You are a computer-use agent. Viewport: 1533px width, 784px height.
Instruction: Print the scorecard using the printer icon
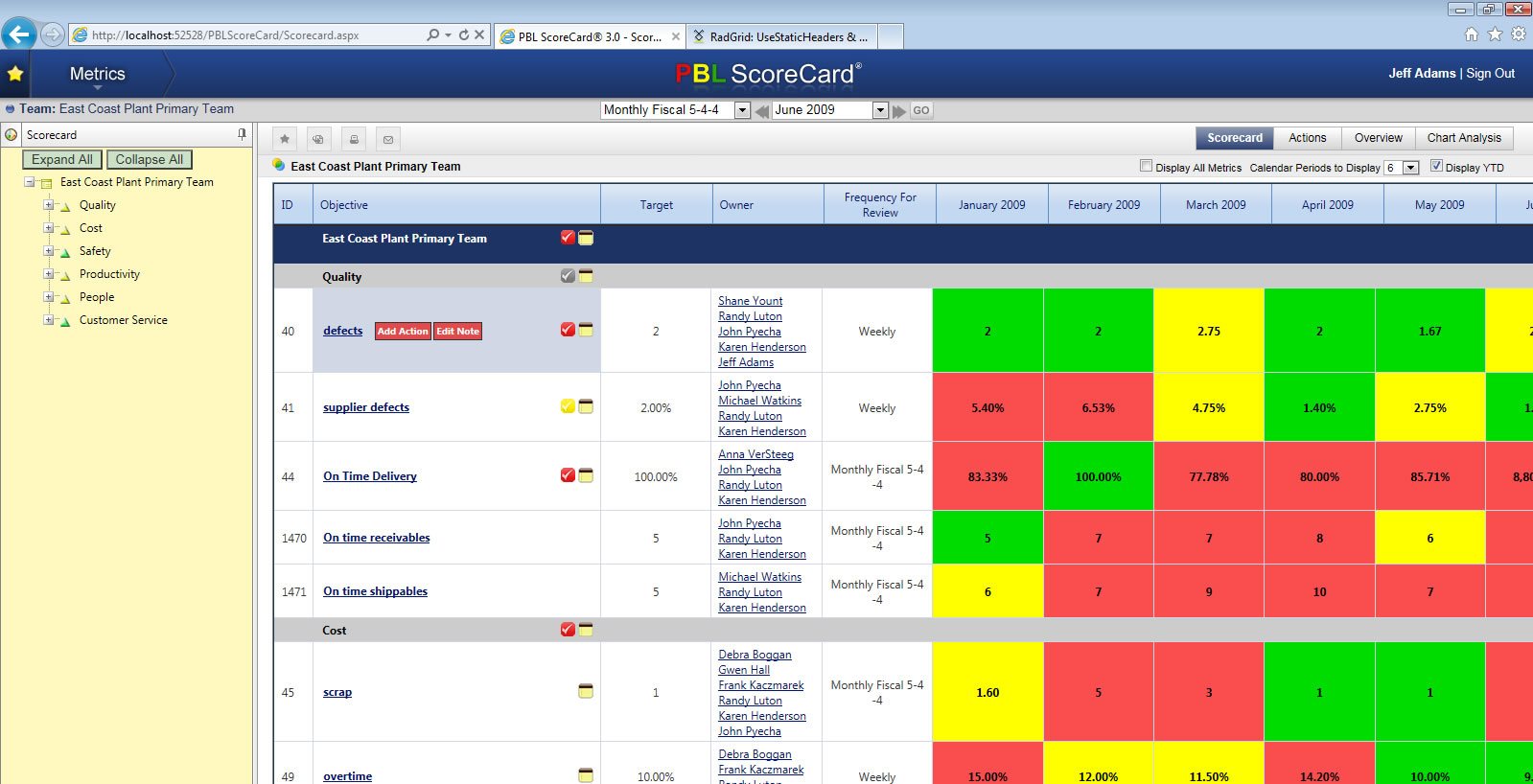[x=354, y=139]
